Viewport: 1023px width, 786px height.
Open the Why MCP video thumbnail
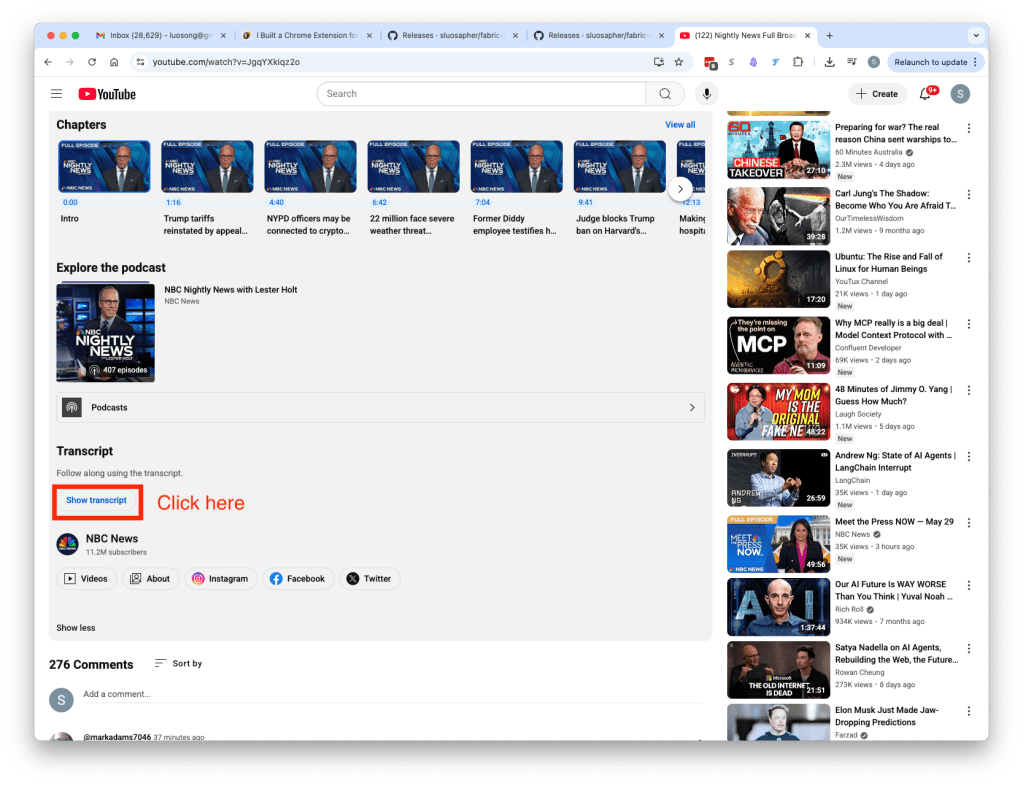click(x=778, y=346)
